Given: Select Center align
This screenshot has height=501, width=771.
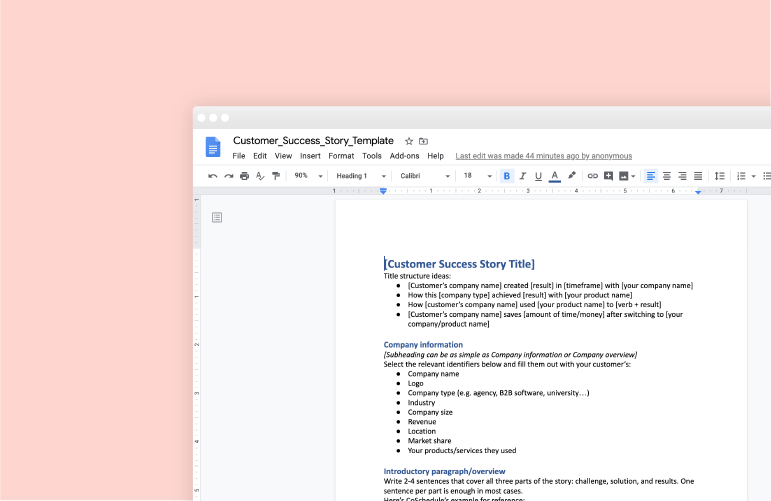Looking at the screenshot, I should click(667, 176).
